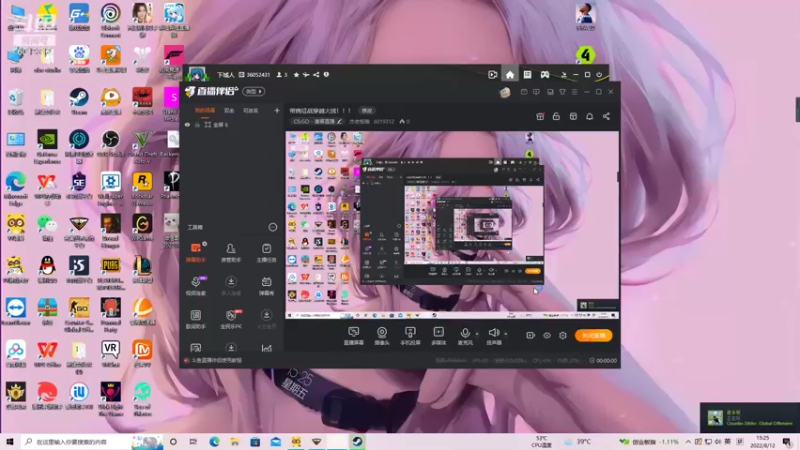Open stream settings gear
Image resolution: width=800 pixels, height=450 pixels.
click(x=563, y=335)
